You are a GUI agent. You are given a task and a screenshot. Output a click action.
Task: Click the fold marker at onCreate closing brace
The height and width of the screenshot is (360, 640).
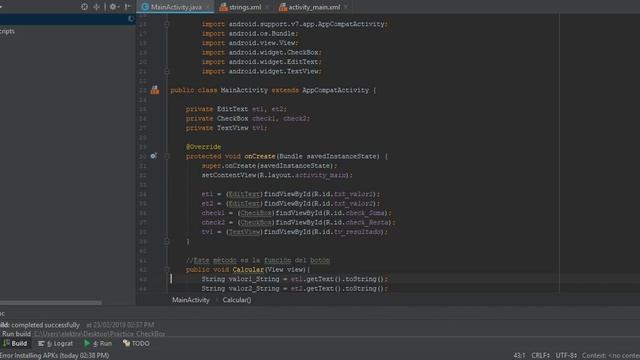(167, 241)
